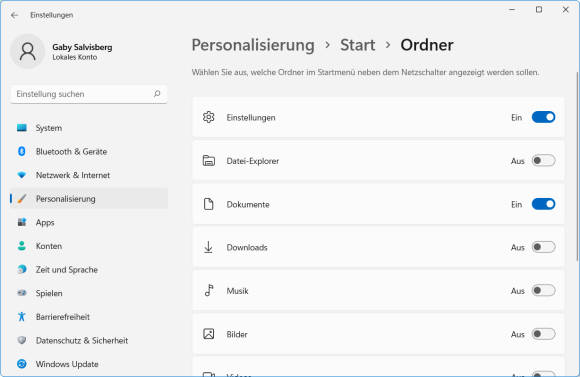Open the user profile avatar icon
Viewport: 580px width, 377px height.
pos(28,51)
